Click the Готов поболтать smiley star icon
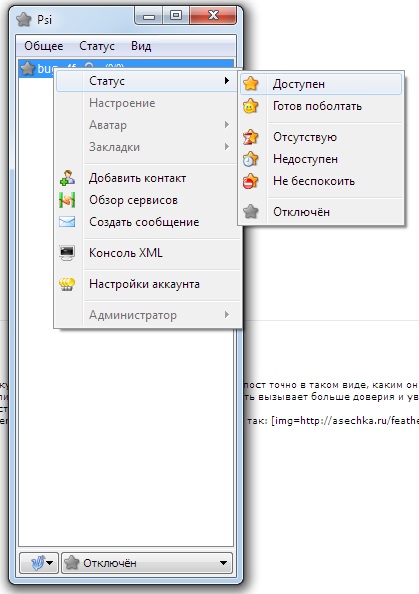This screenshot has width=419, height=594. click(x=251, y=106)
